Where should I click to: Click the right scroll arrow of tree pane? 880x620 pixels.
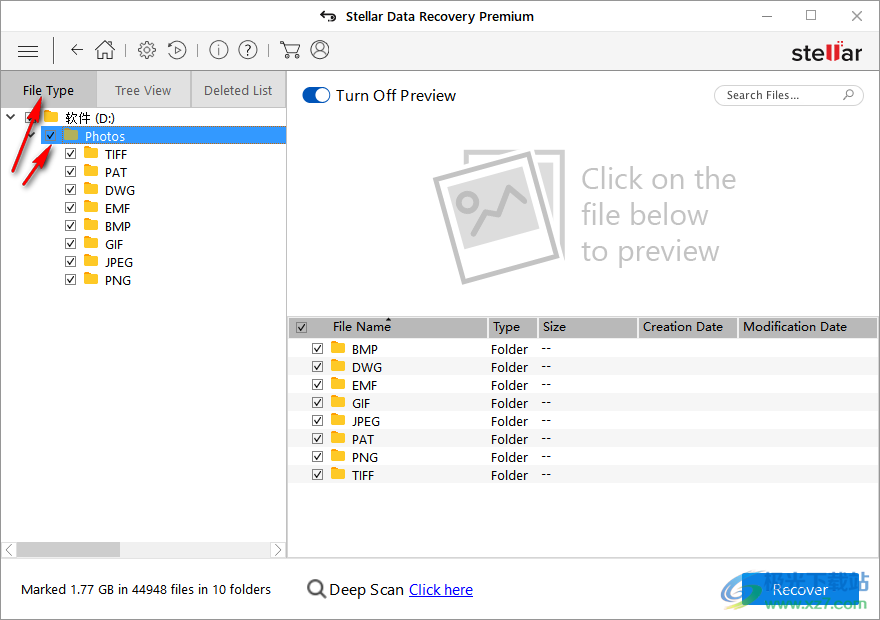278,550
